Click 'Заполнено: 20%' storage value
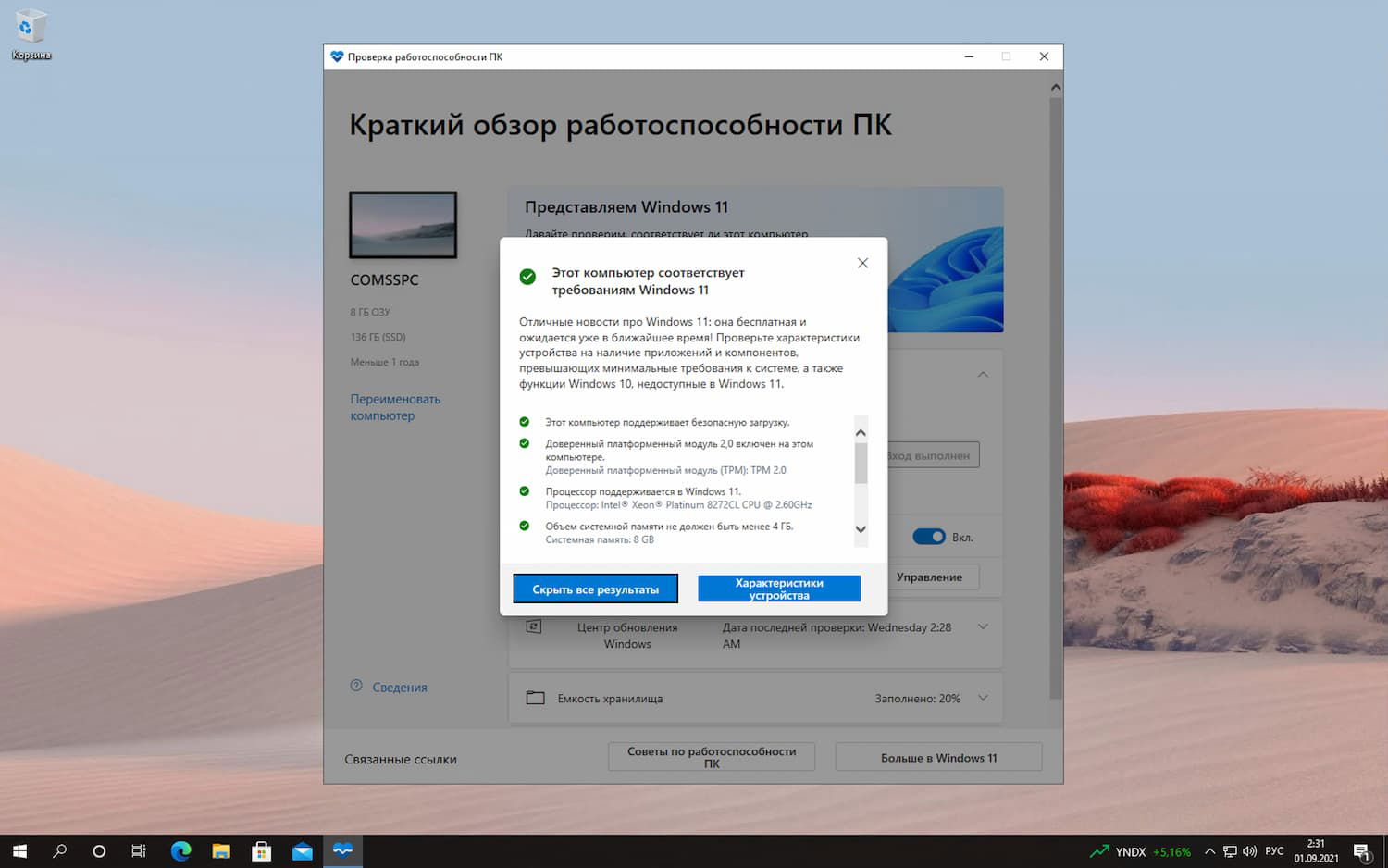 pyautogui.click(x=918, y=699)
